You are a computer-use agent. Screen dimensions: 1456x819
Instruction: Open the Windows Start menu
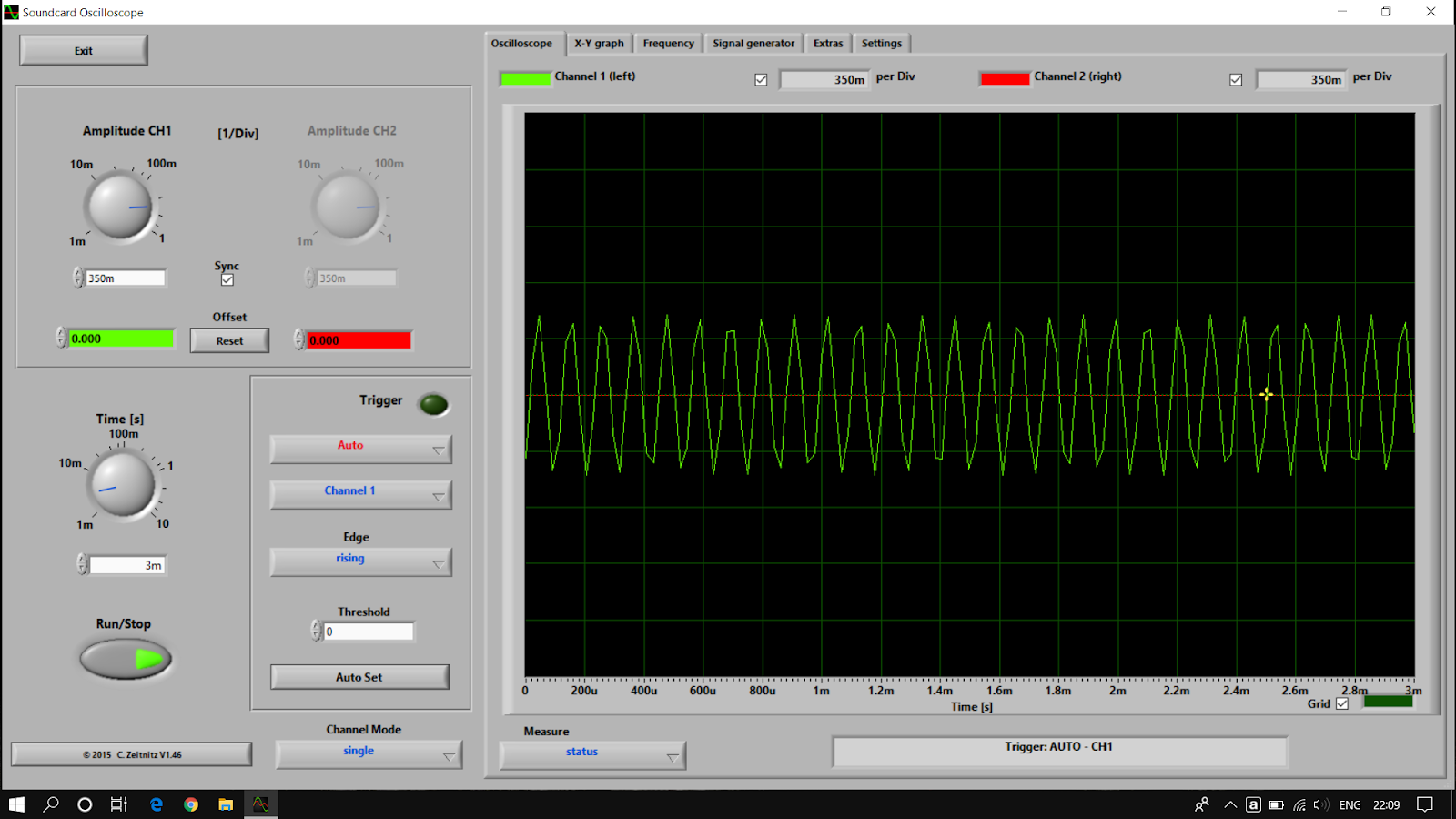[17, 804]
